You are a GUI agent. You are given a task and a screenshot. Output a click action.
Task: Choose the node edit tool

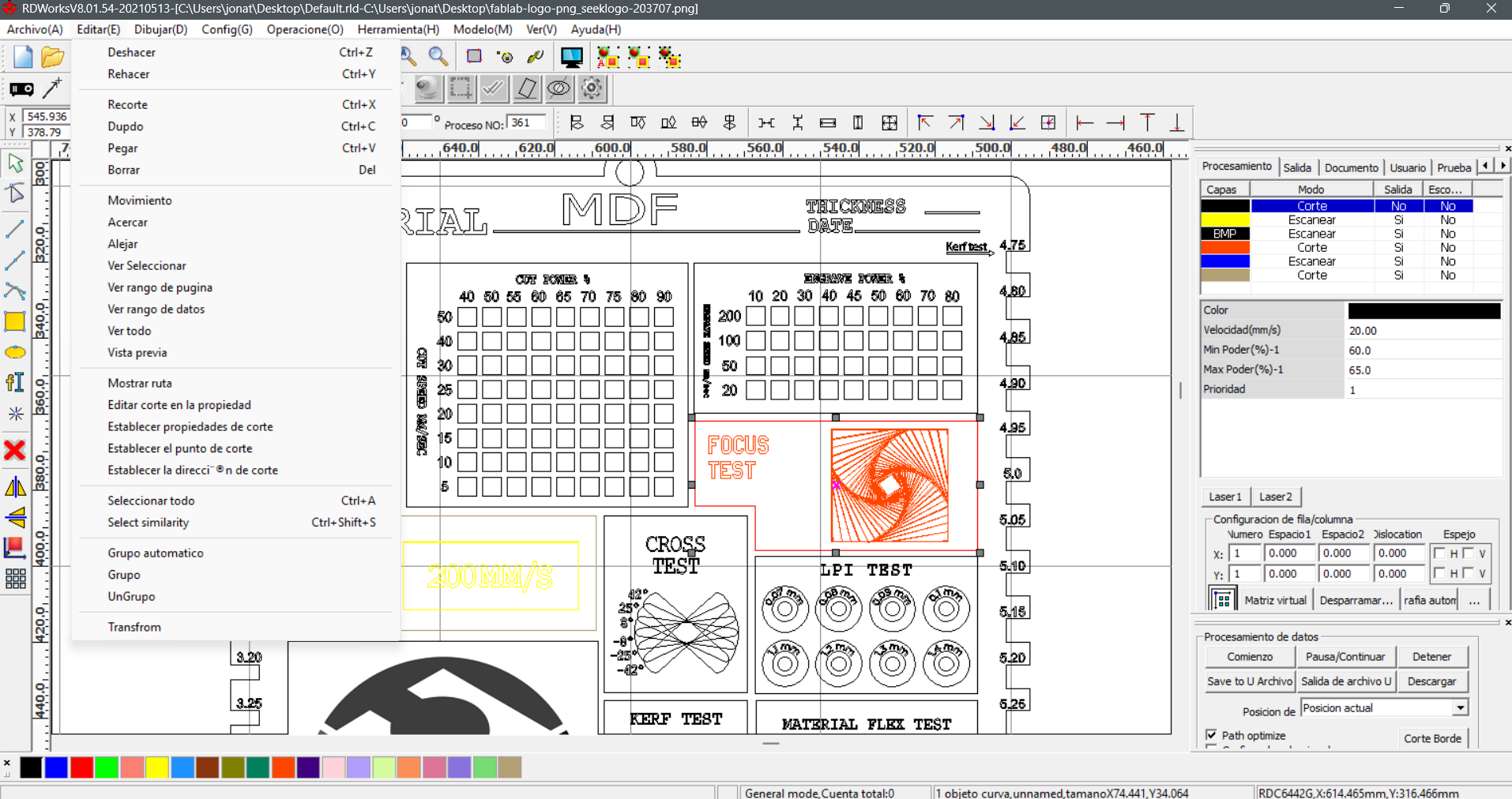click(x=15, y=194)
